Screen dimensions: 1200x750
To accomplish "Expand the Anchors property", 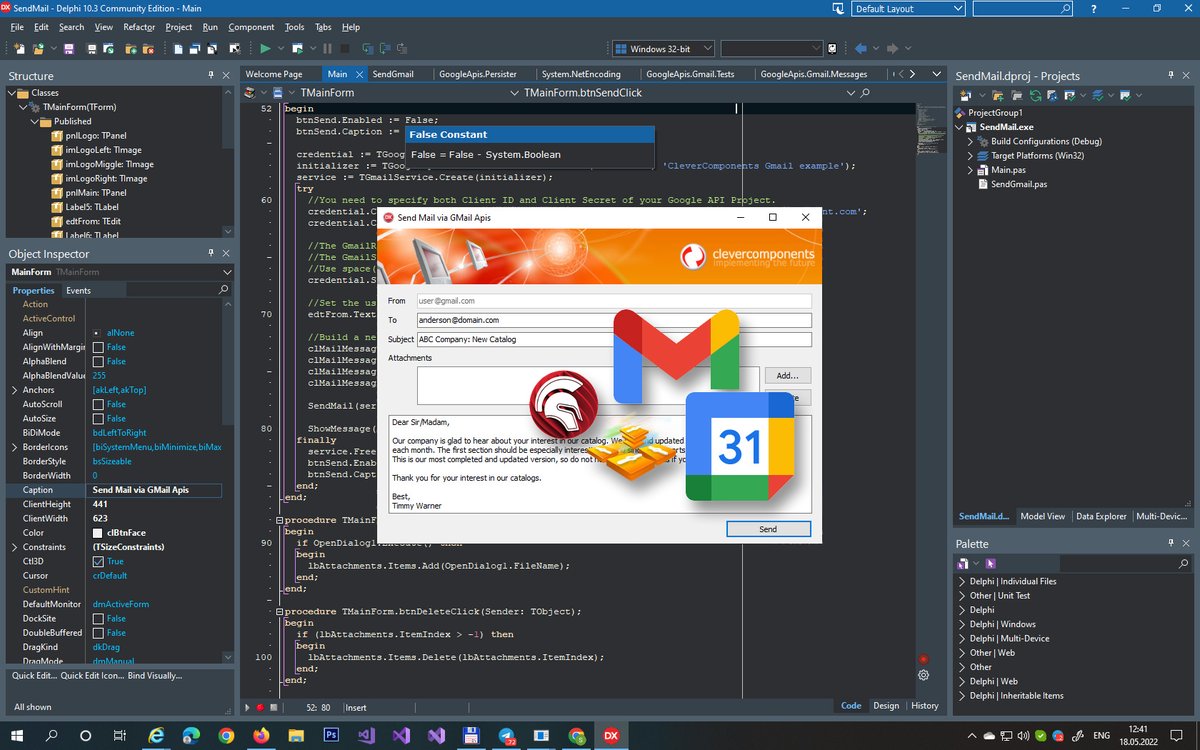I will click(14, 390).
